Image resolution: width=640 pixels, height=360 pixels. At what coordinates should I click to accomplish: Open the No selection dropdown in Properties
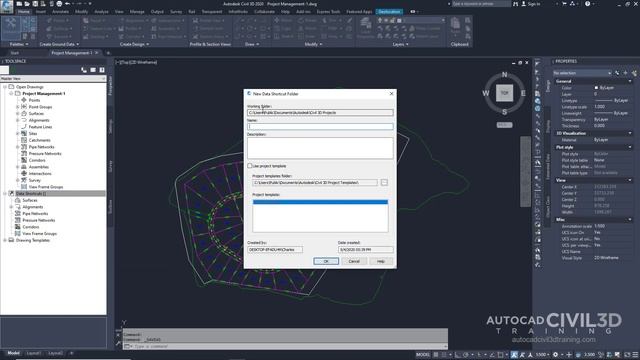pyautogui.click(x=582, y=73)
